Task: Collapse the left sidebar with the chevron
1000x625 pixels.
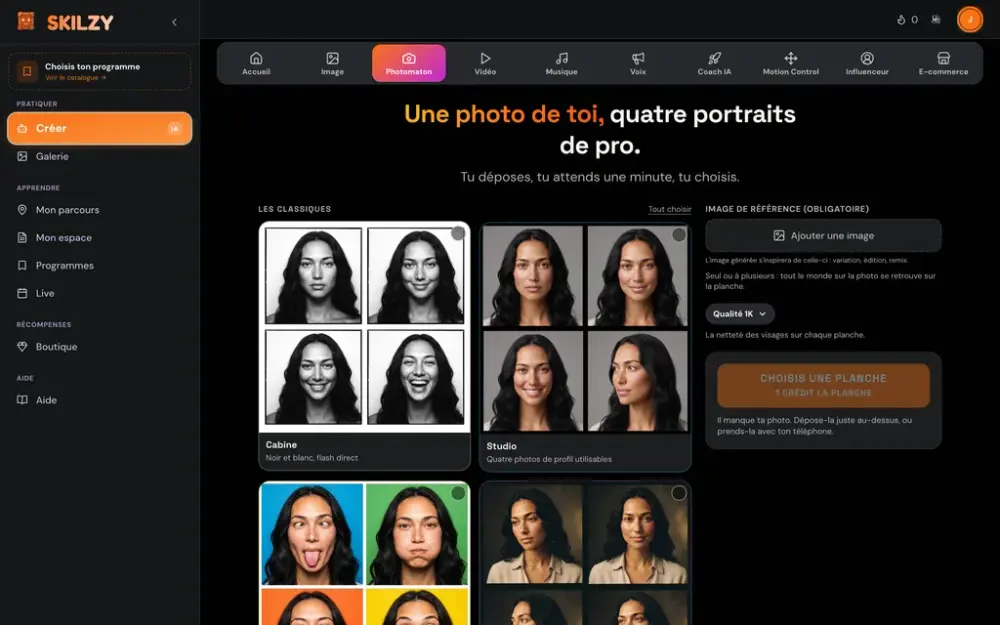Action: [174, 22]
